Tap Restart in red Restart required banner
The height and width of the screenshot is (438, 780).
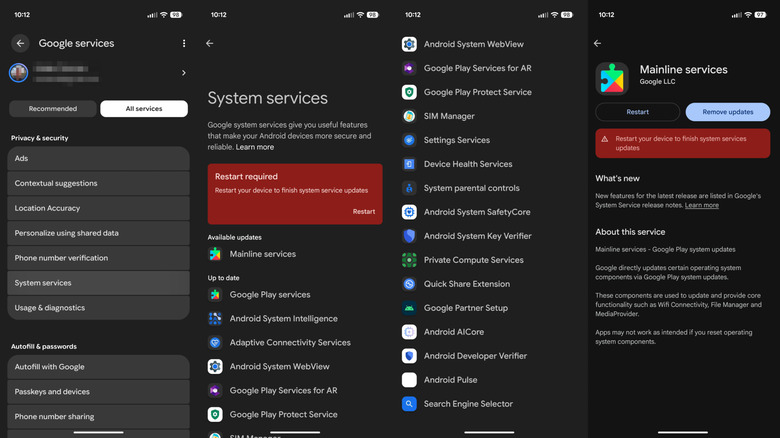pyautogui.click(x=364, y=212)
